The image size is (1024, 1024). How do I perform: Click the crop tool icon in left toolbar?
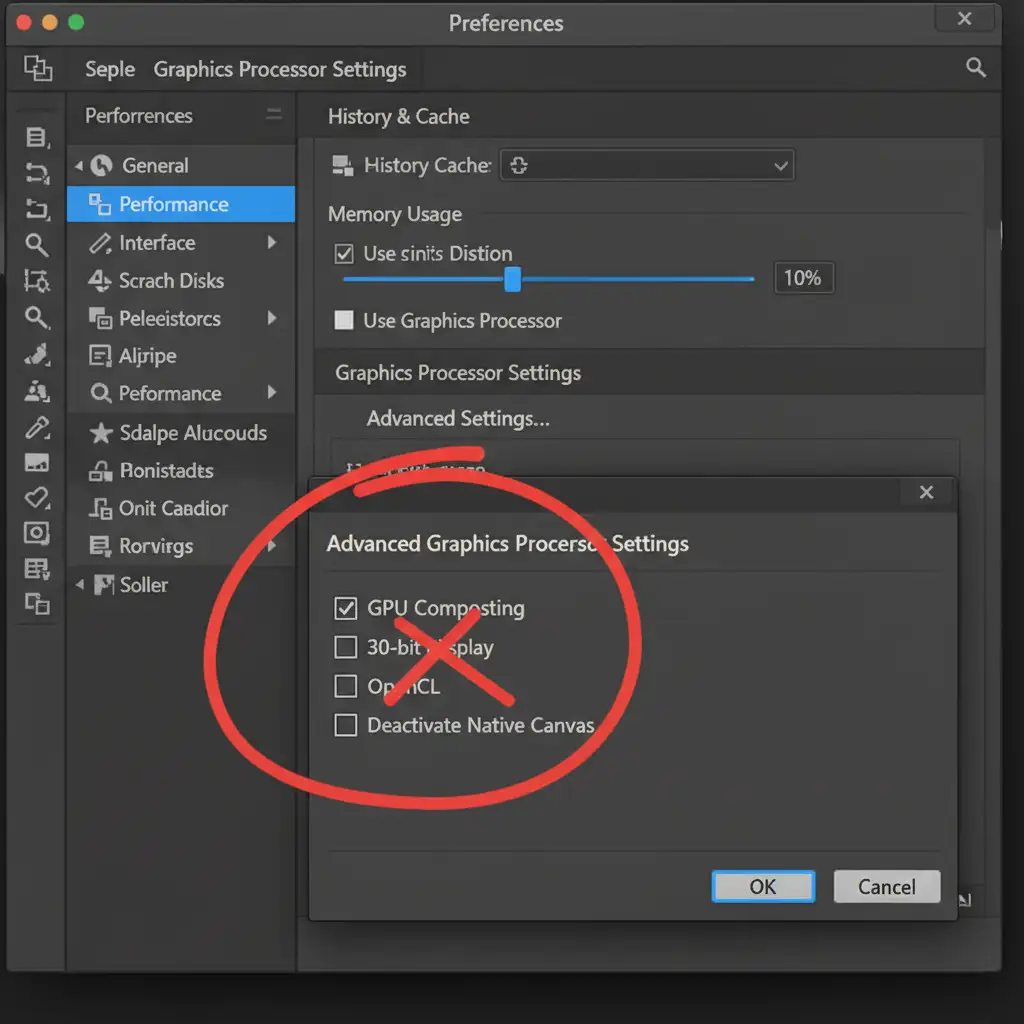(x=37, y=281)
